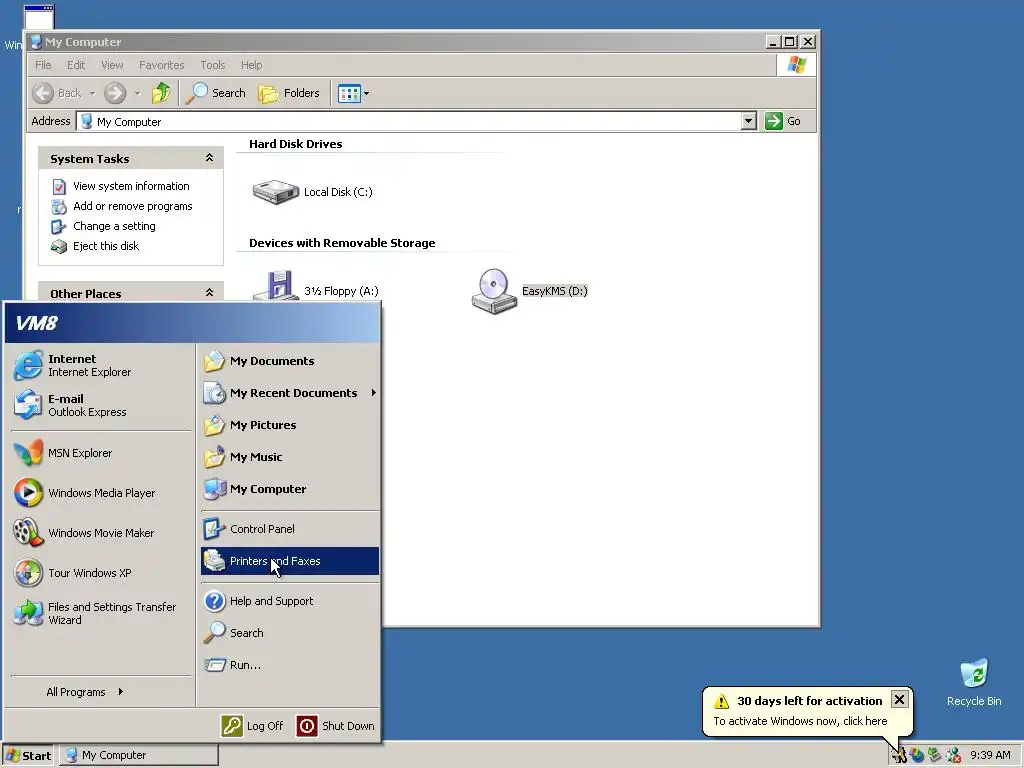Collapse the Other Places panel

[209, 293]
